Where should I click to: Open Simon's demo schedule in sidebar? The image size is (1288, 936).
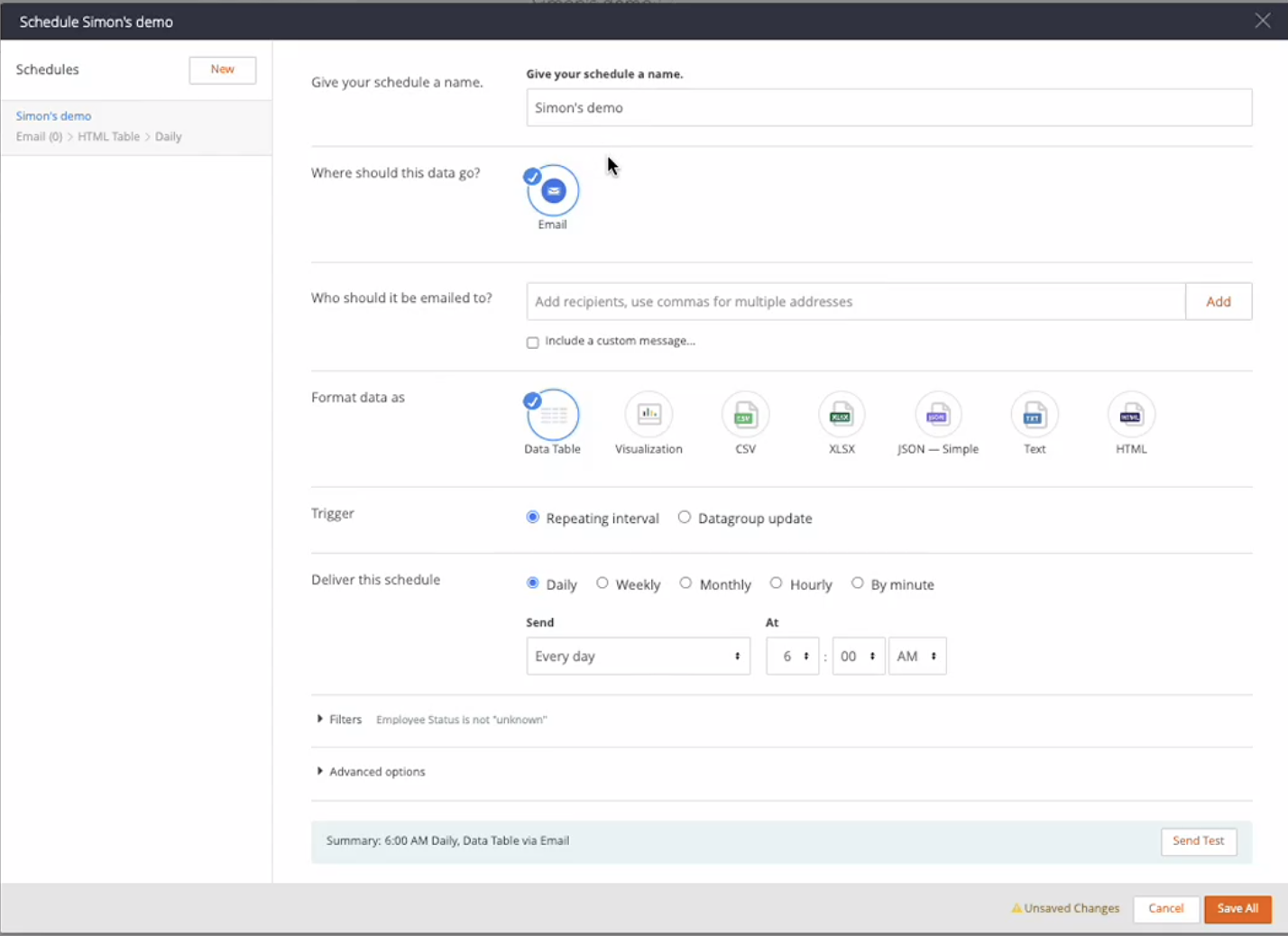coord(54,116)
